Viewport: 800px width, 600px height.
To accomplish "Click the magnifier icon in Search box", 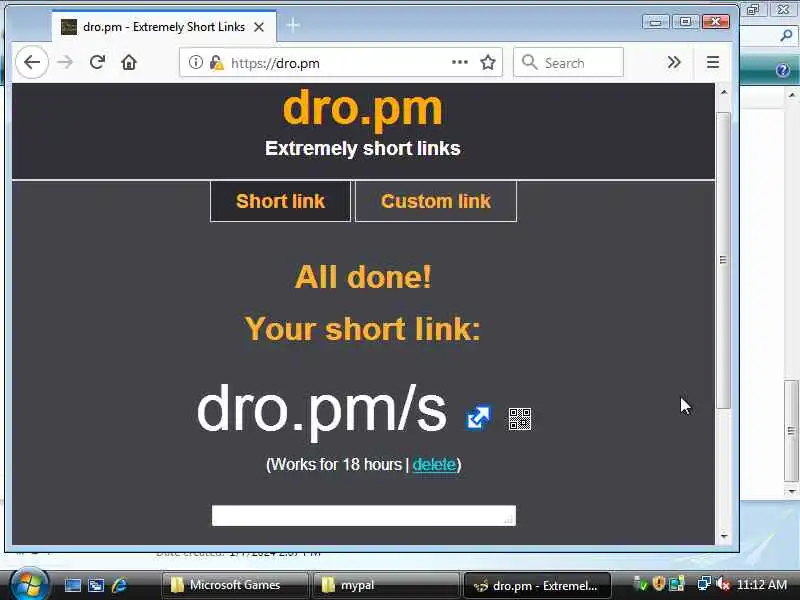I will pos(530,62).
